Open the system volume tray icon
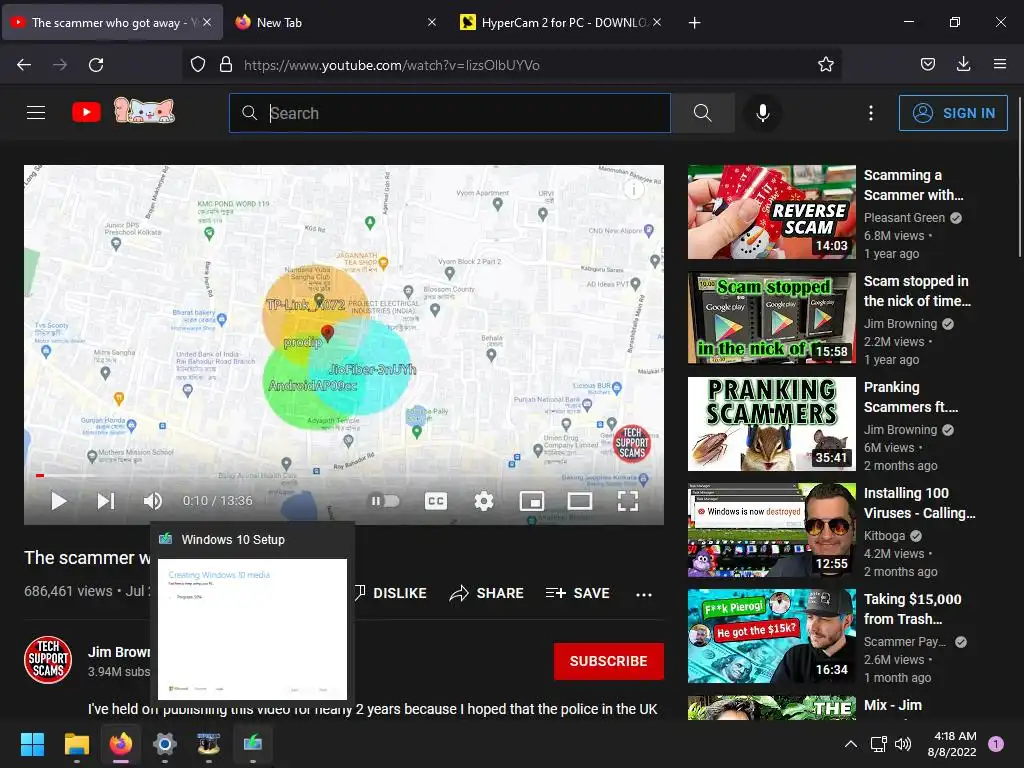Image resolution: width=1024 pixels, height=768 pixels. [903, 744]
